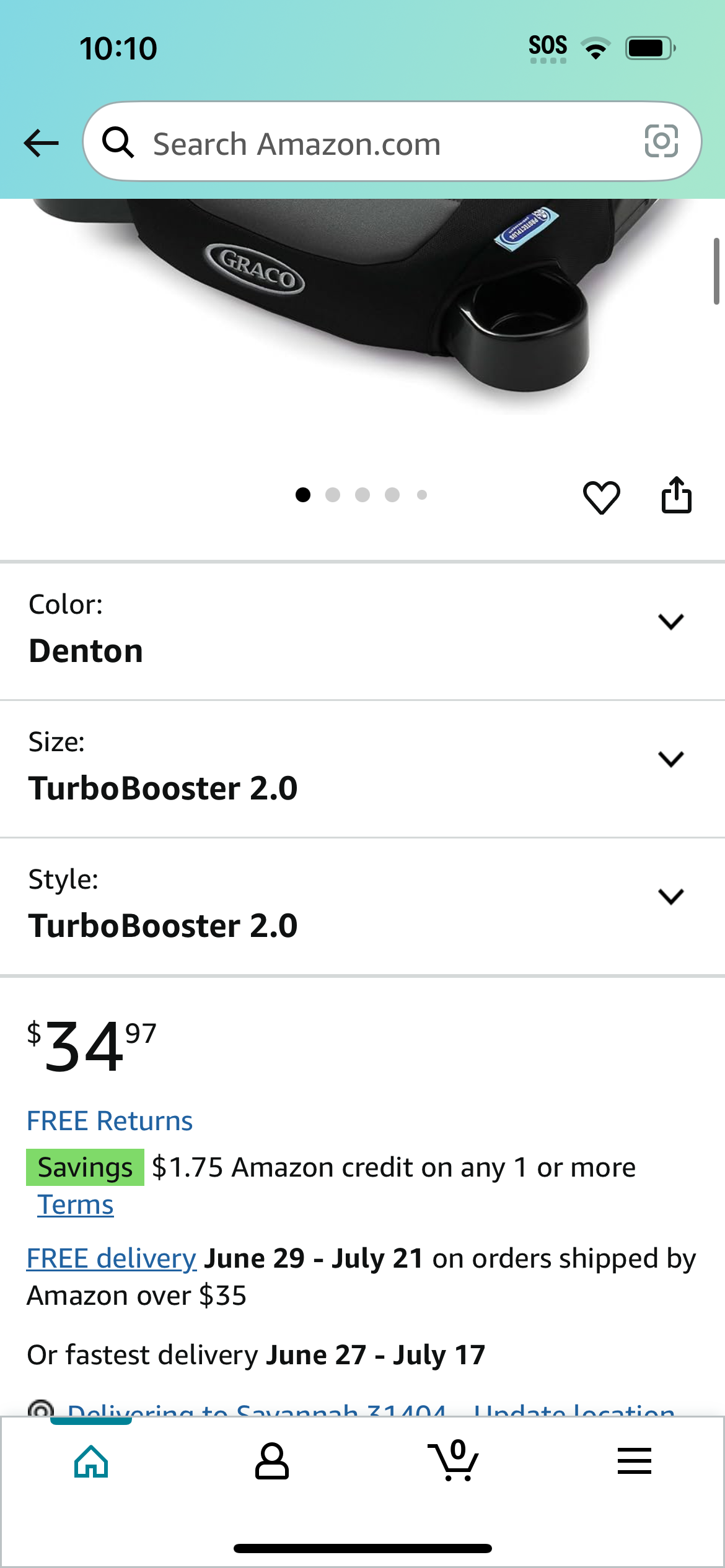Open the savings Terms link
725x1568 pixels.
(x=76, y=1204)
